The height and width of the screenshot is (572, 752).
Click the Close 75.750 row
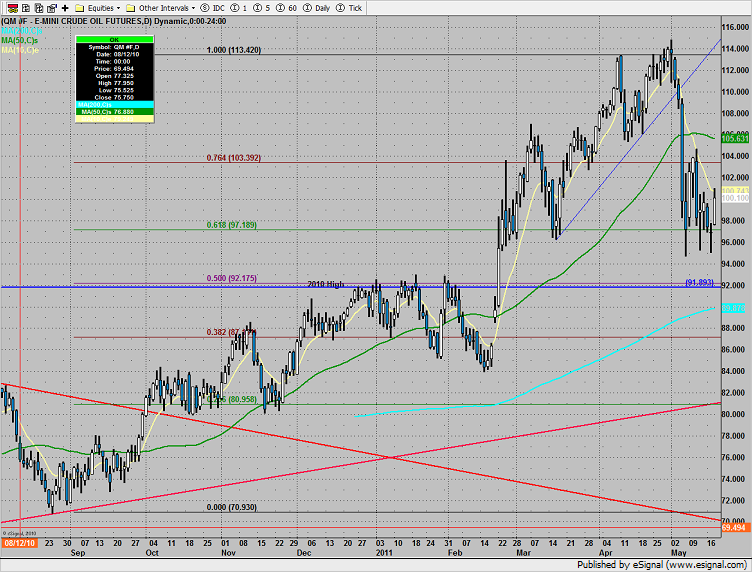coord(115,97)
